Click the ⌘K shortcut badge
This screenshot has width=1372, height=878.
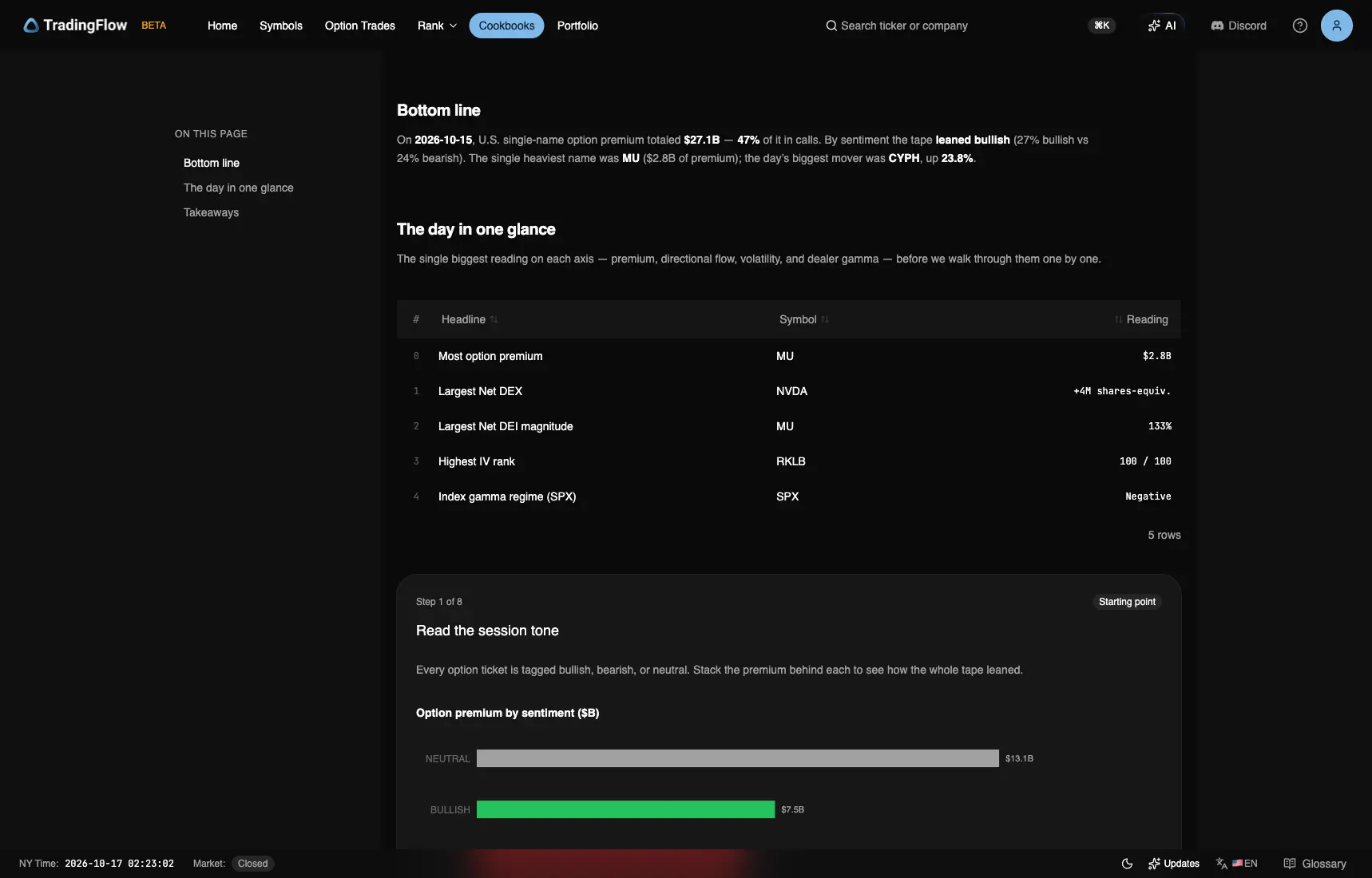pos(1102,26)
